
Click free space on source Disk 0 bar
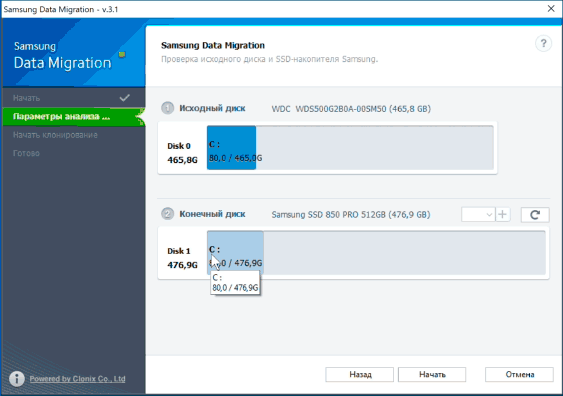(x=374, y=148)
